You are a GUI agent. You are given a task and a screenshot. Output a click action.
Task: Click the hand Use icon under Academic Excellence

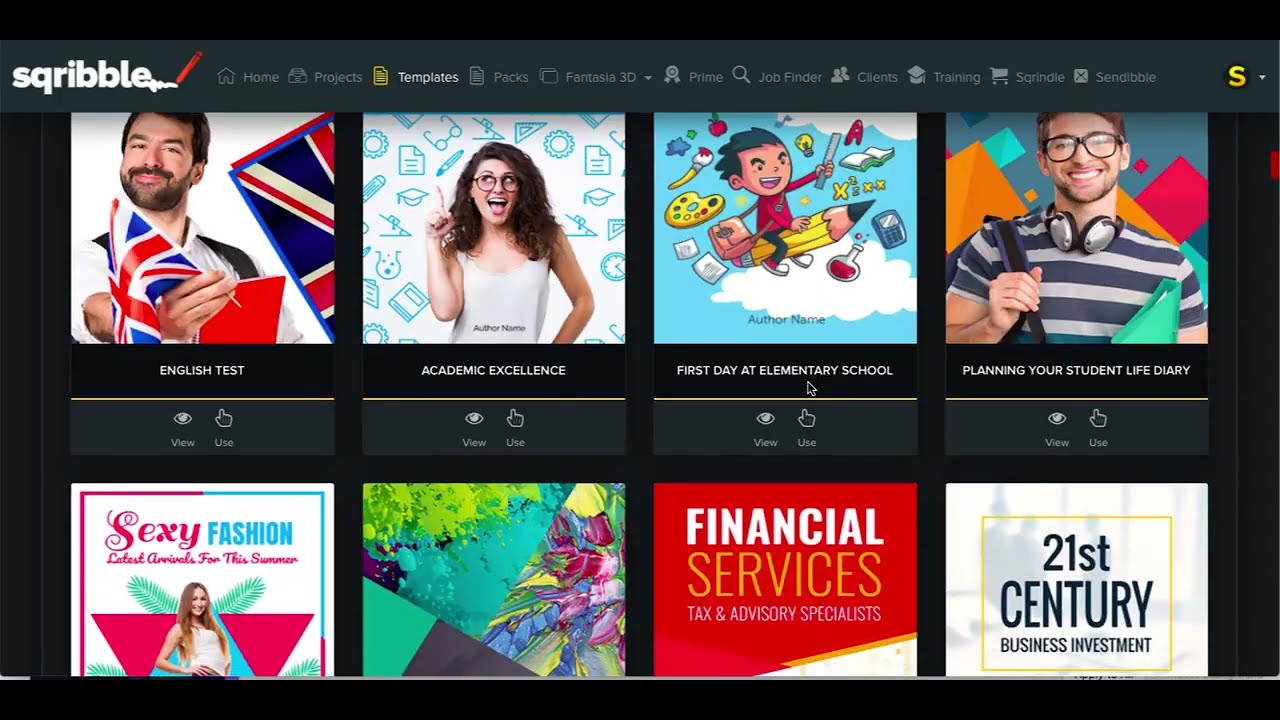tap(515, 418)
